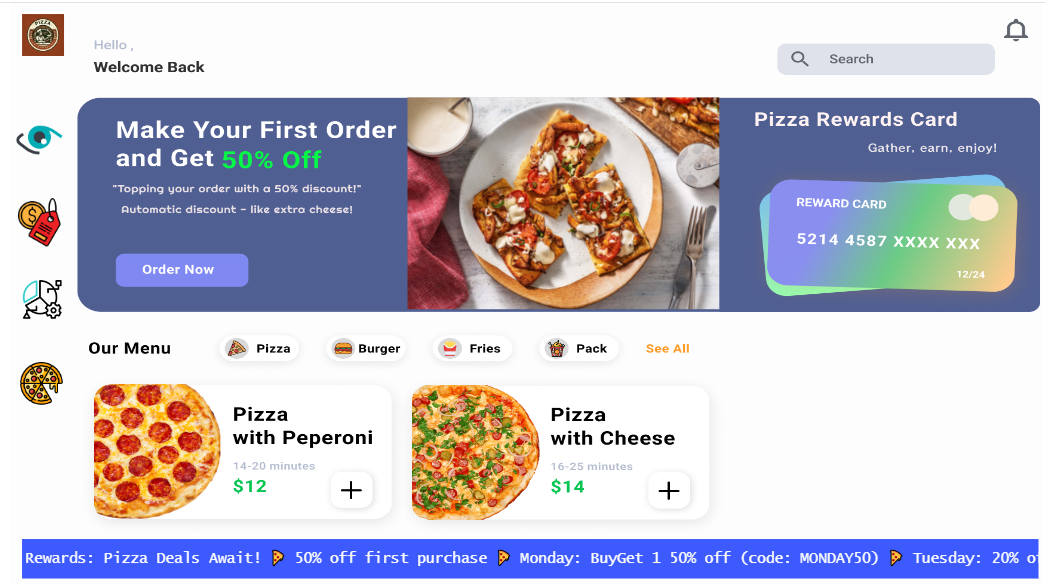Open the Pizza with Cheese thumbnail

pos(475,452)
